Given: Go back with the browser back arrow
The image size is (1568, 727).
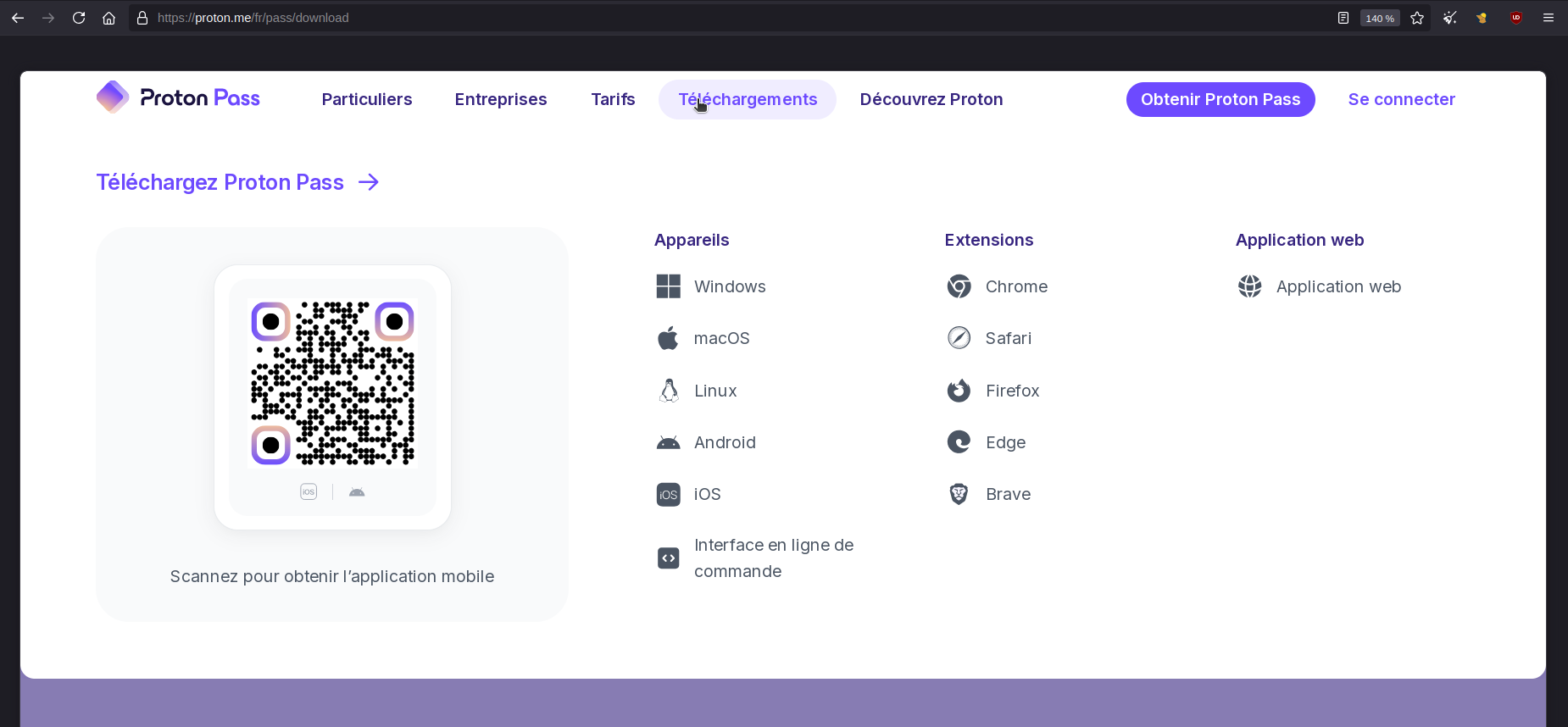Looking at the screenshot, I should 18,18.
